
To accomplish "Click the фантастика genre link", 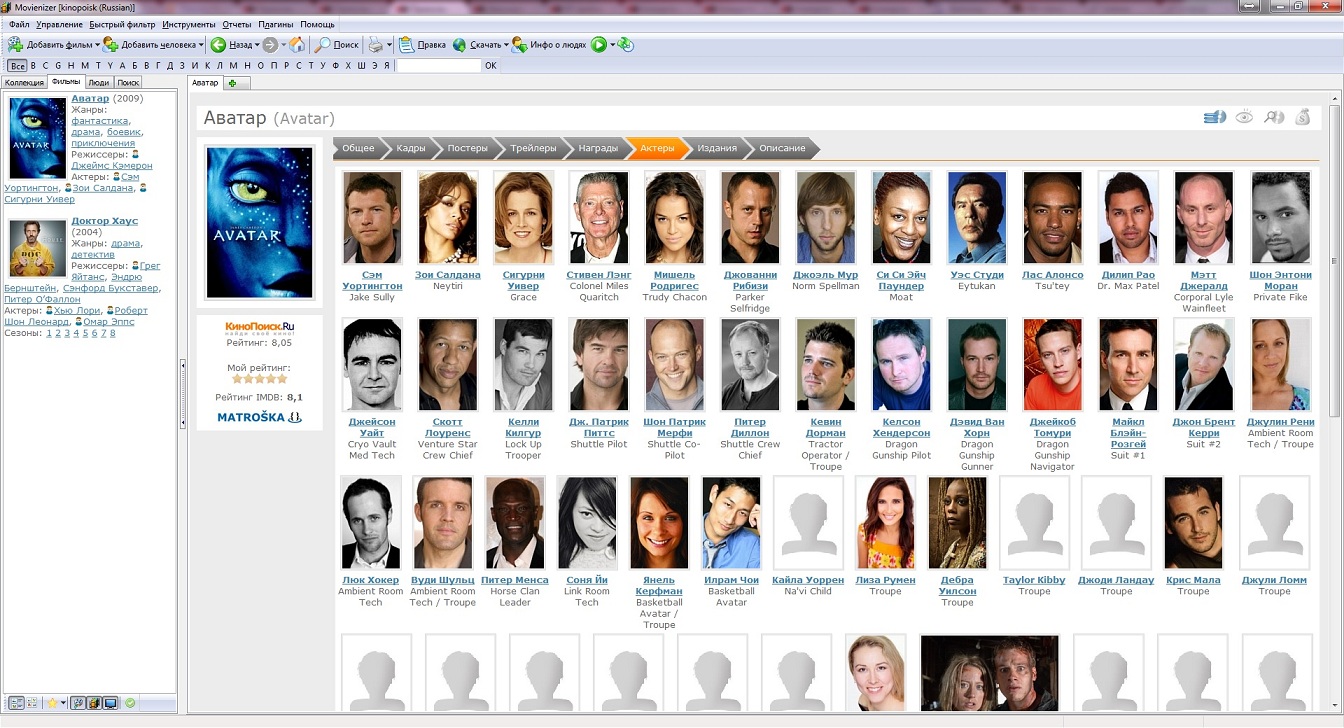I will tap(99, 121).
